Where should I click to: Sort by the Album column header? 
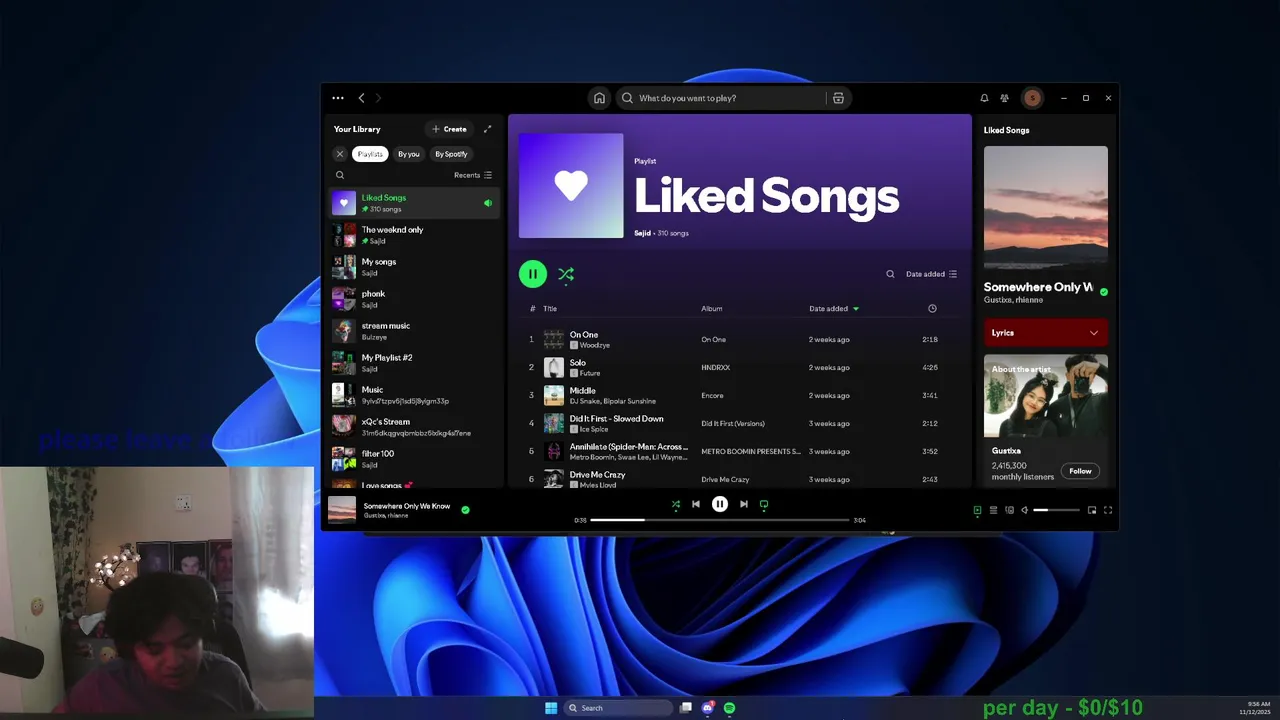[x=711, y=308]
